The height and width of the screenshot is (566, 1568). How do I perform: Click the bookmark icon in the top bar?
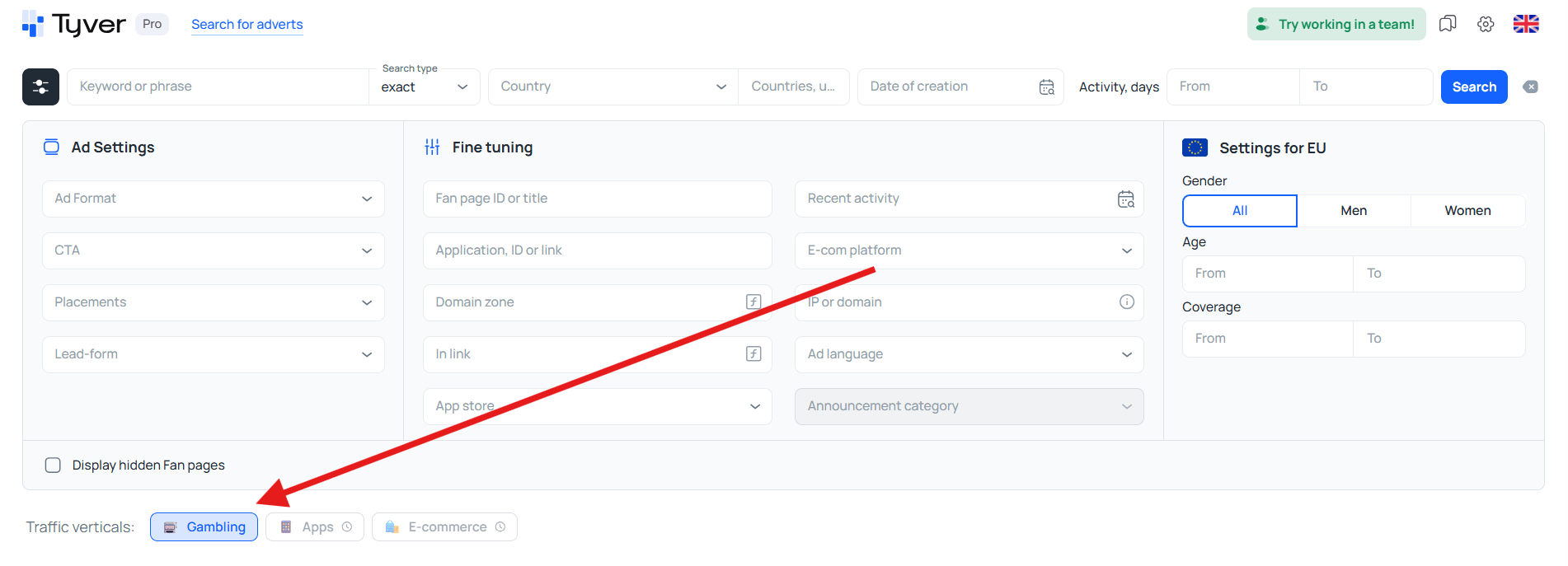pos(1448,24)
